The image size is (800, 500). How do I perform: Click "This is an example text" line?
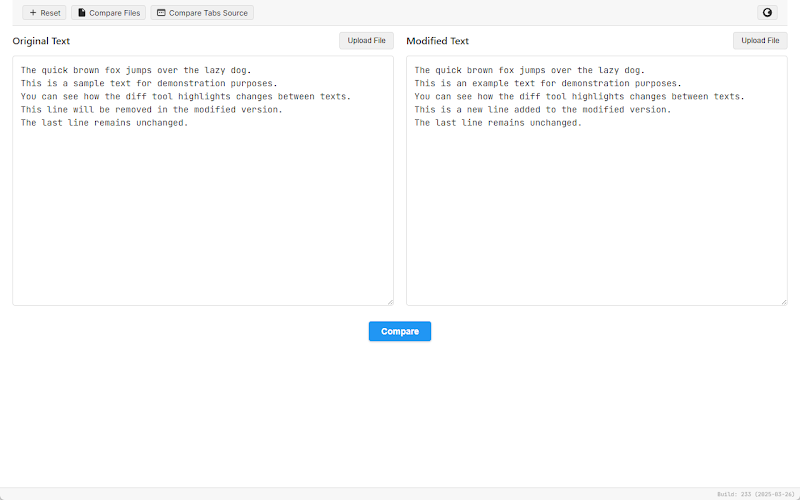[548, 83]
